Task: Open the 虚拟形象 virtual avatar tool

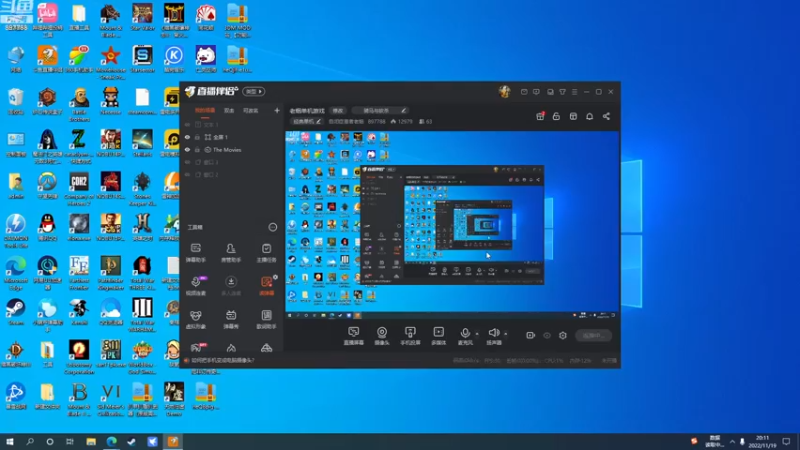Action: tap(196, 319)
